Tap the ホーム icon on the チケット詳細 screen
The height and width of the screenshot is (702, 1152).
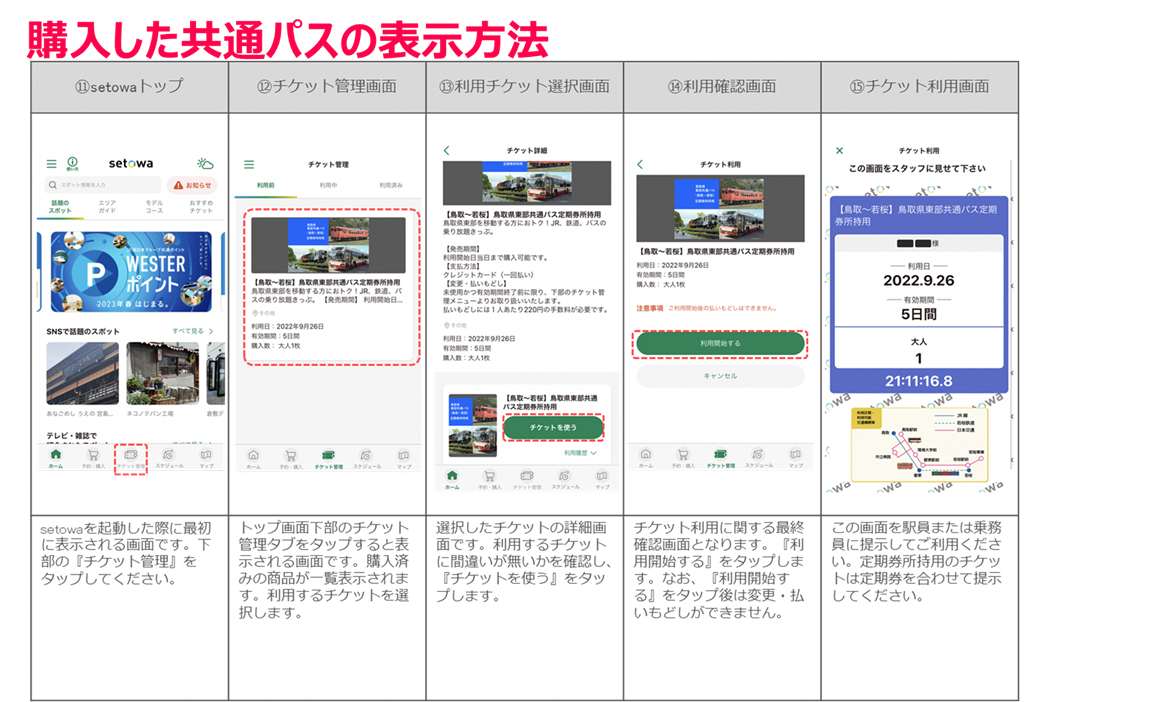pos(452,480)
